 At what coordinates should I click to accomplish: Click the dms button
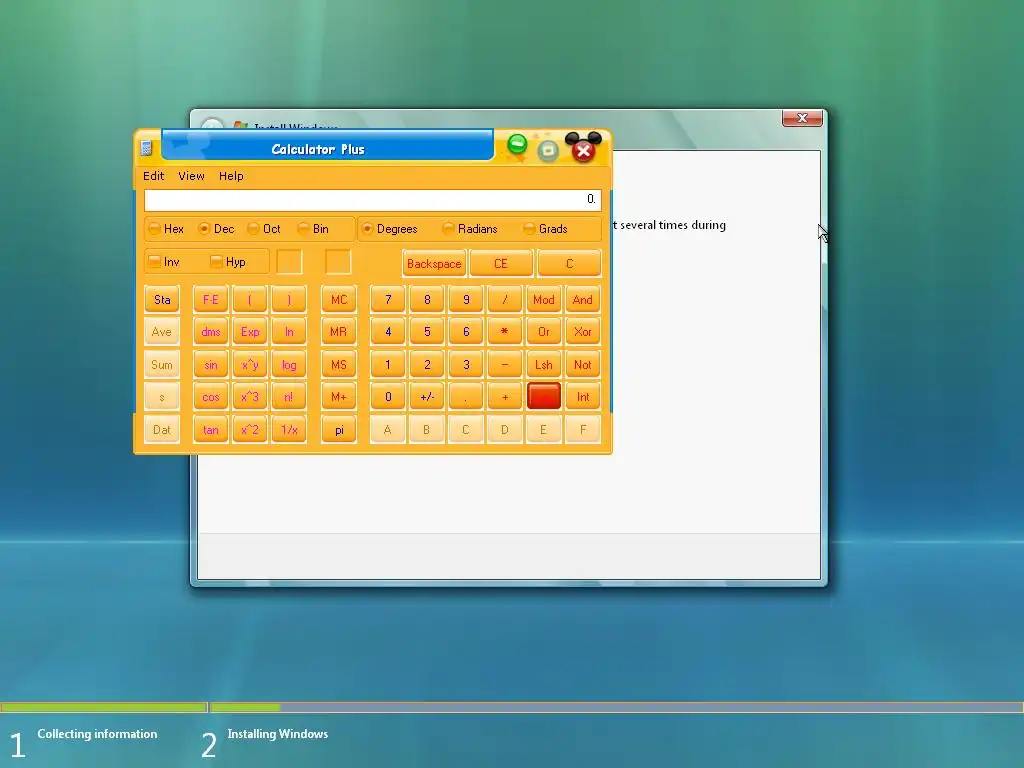(x=211, y=332)
